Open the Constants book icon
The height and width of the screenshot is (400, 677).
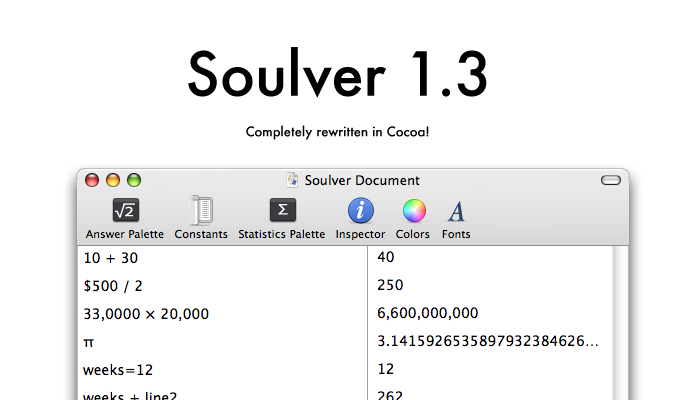coord(201,210)
